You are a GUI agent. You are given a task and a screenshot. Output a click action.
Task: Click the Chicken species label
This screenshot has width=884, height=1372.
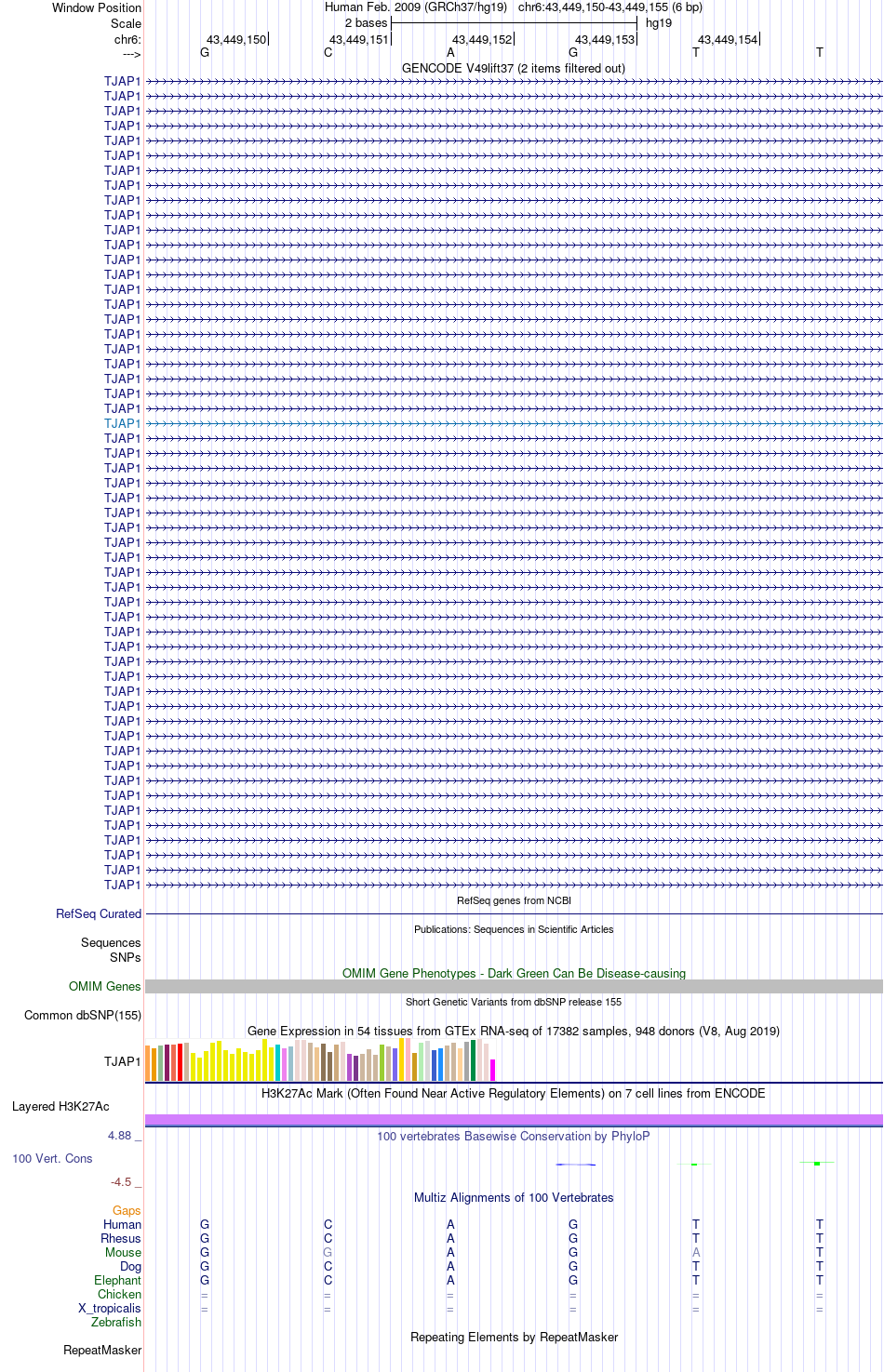click(x=119, y=1295)
